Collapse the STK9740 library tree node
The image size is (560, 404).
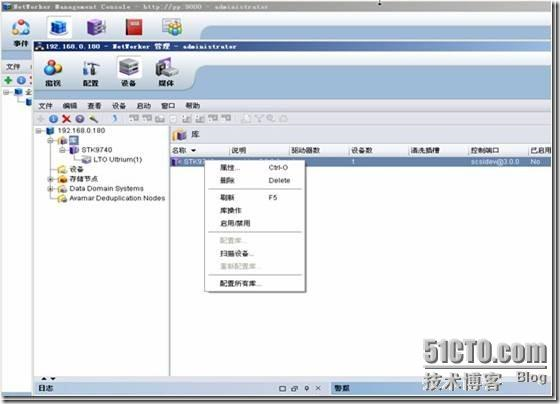click(62, 150)
